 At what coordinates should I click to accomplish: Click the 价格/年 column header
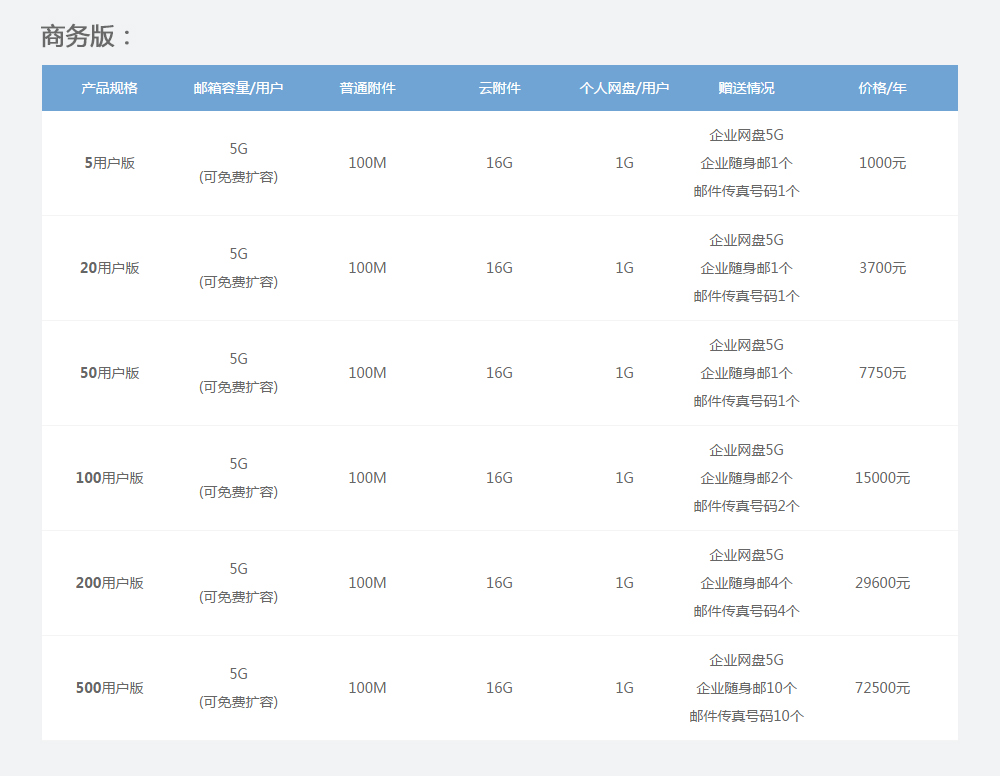[883, 88]
